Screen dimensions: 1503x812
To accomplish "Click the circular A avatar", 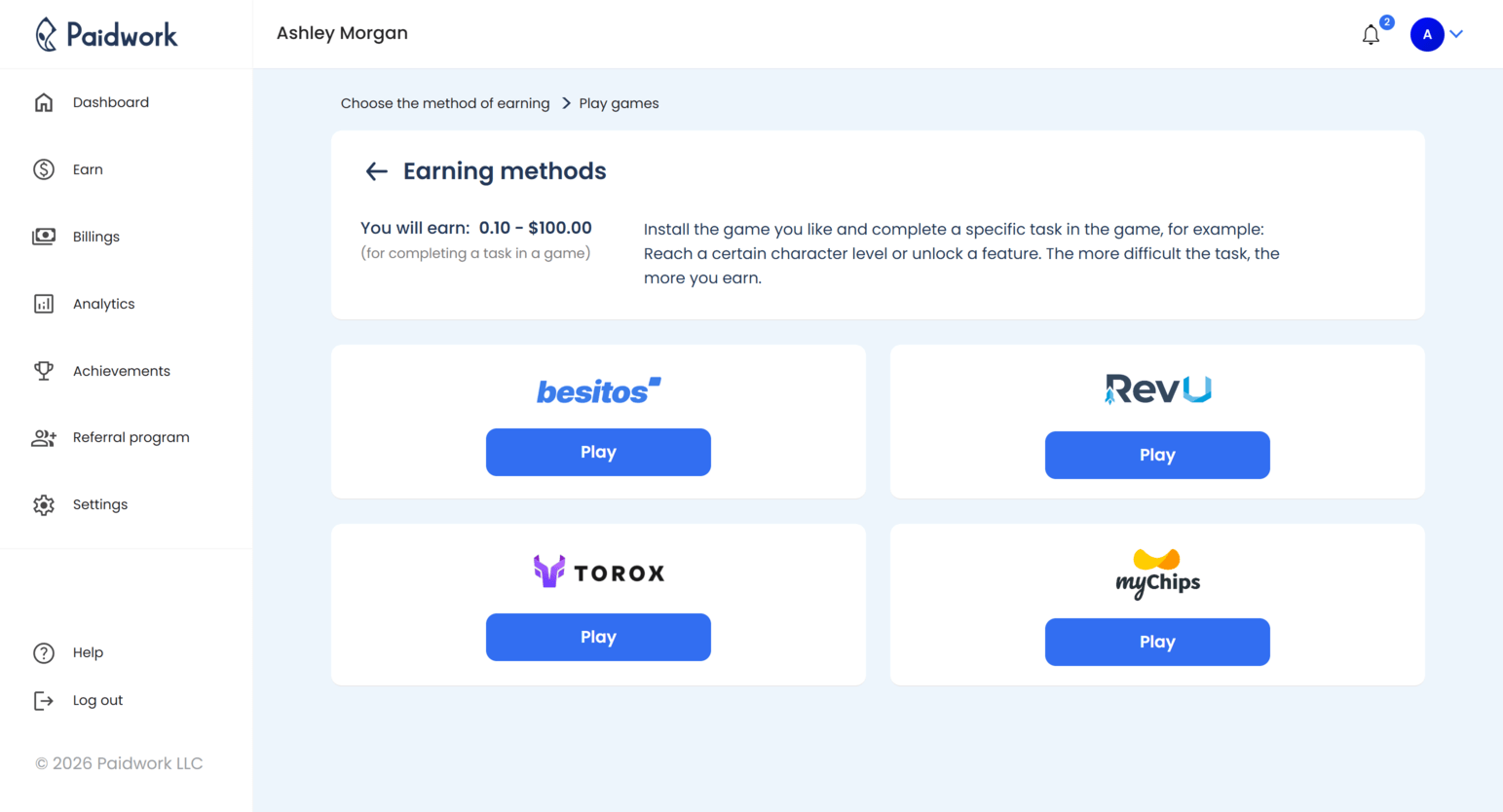I will (x=1427, y=34).
